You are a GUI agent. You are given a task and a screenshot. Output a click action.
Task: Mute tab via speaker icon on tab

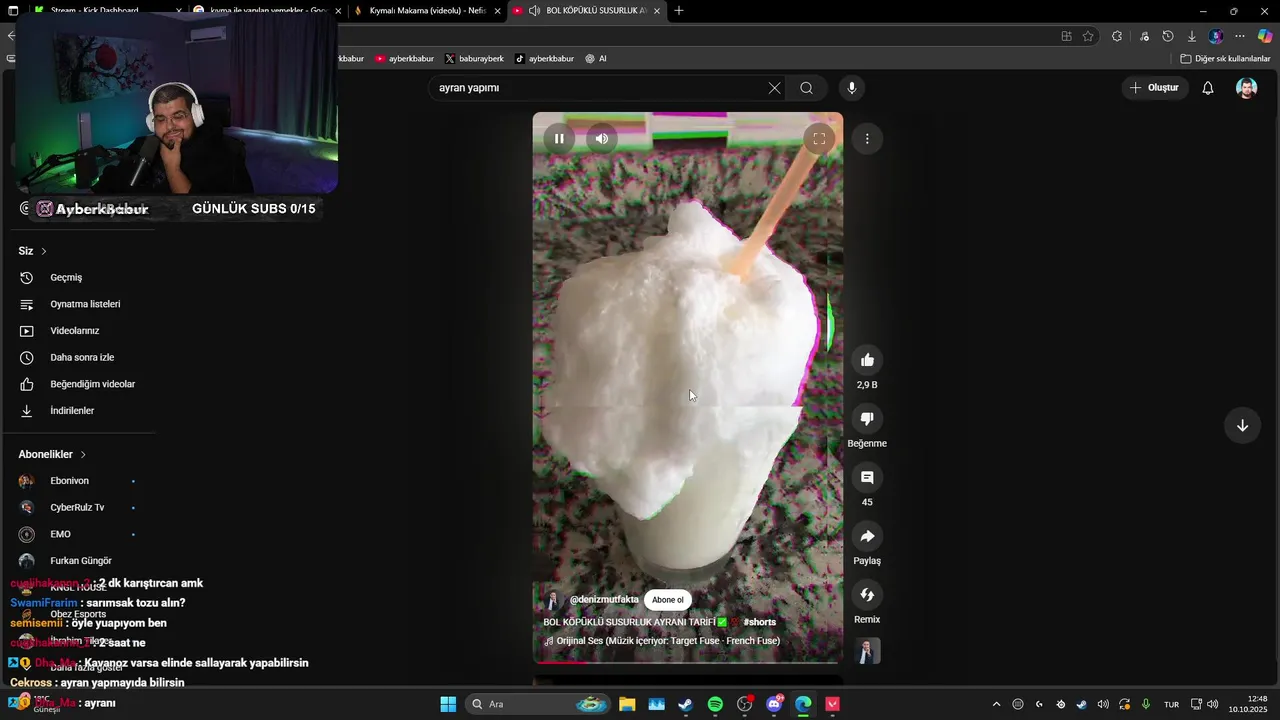535,11
